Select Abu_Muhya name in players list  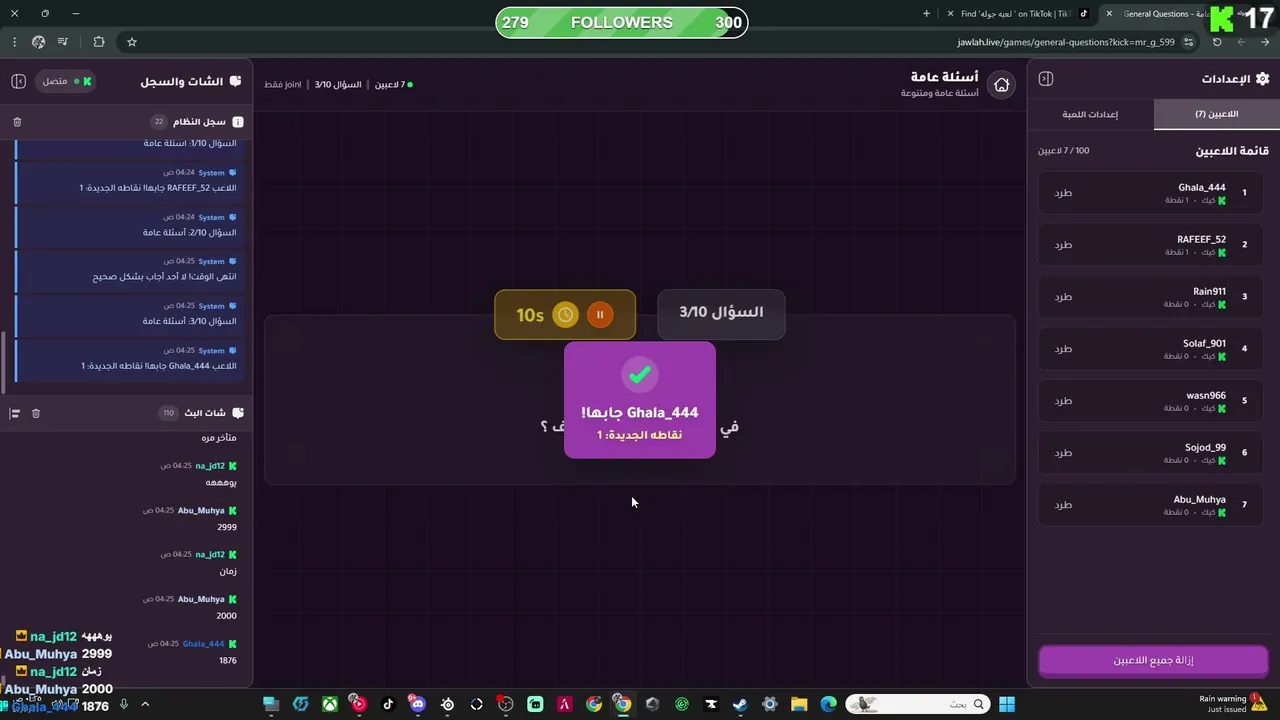click(x=1199, y=499)
